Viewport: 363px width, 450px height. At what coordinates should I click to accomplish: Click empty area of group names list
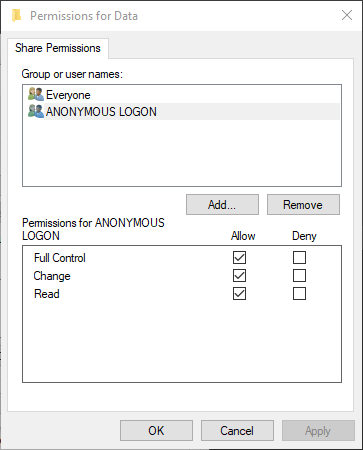pos(182,153)
